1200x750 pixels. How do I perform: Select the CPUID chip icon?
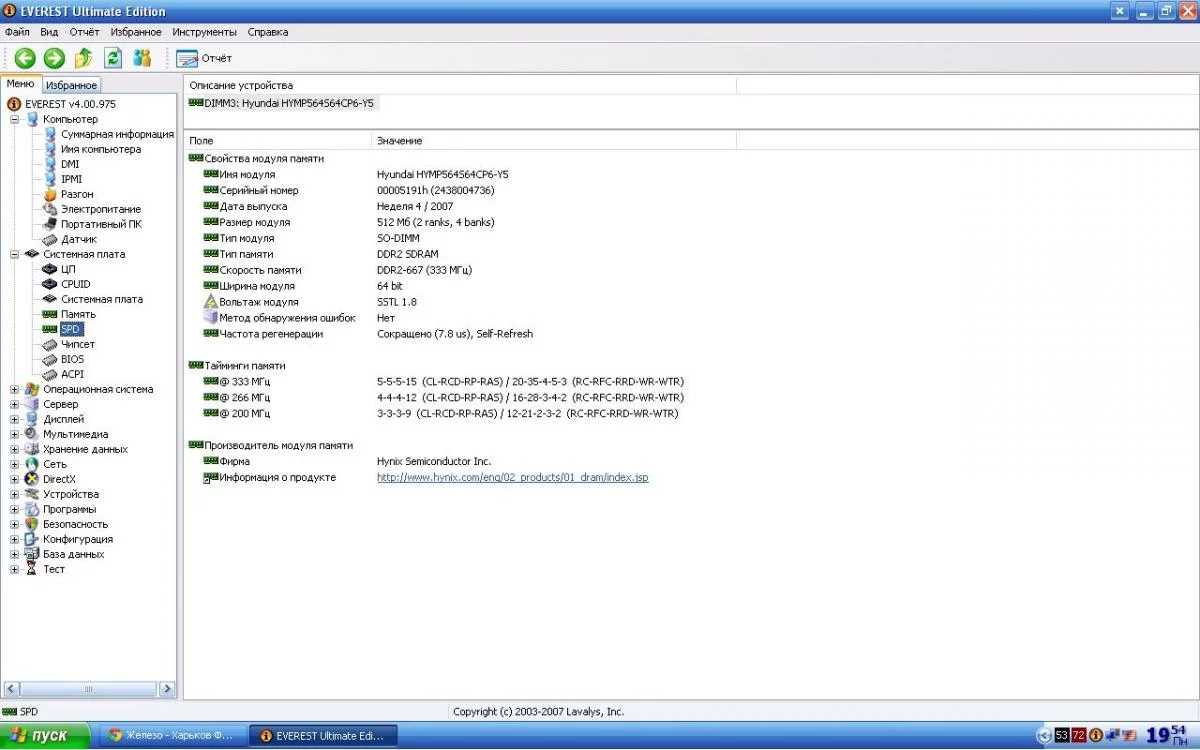coord(50,284)
